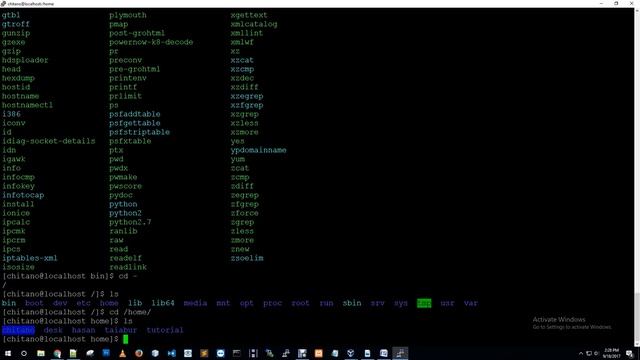Select 'infotocap' entry
640x360 pixels.
tap(23, 195)
